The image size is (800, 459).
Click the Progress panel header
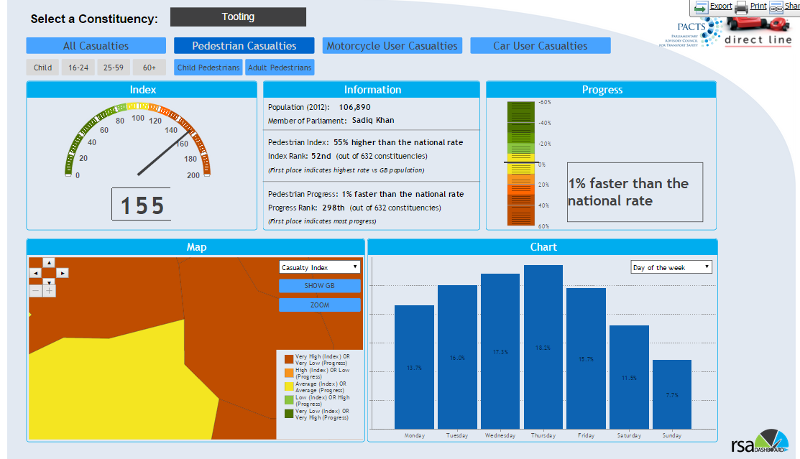point(602,90)
